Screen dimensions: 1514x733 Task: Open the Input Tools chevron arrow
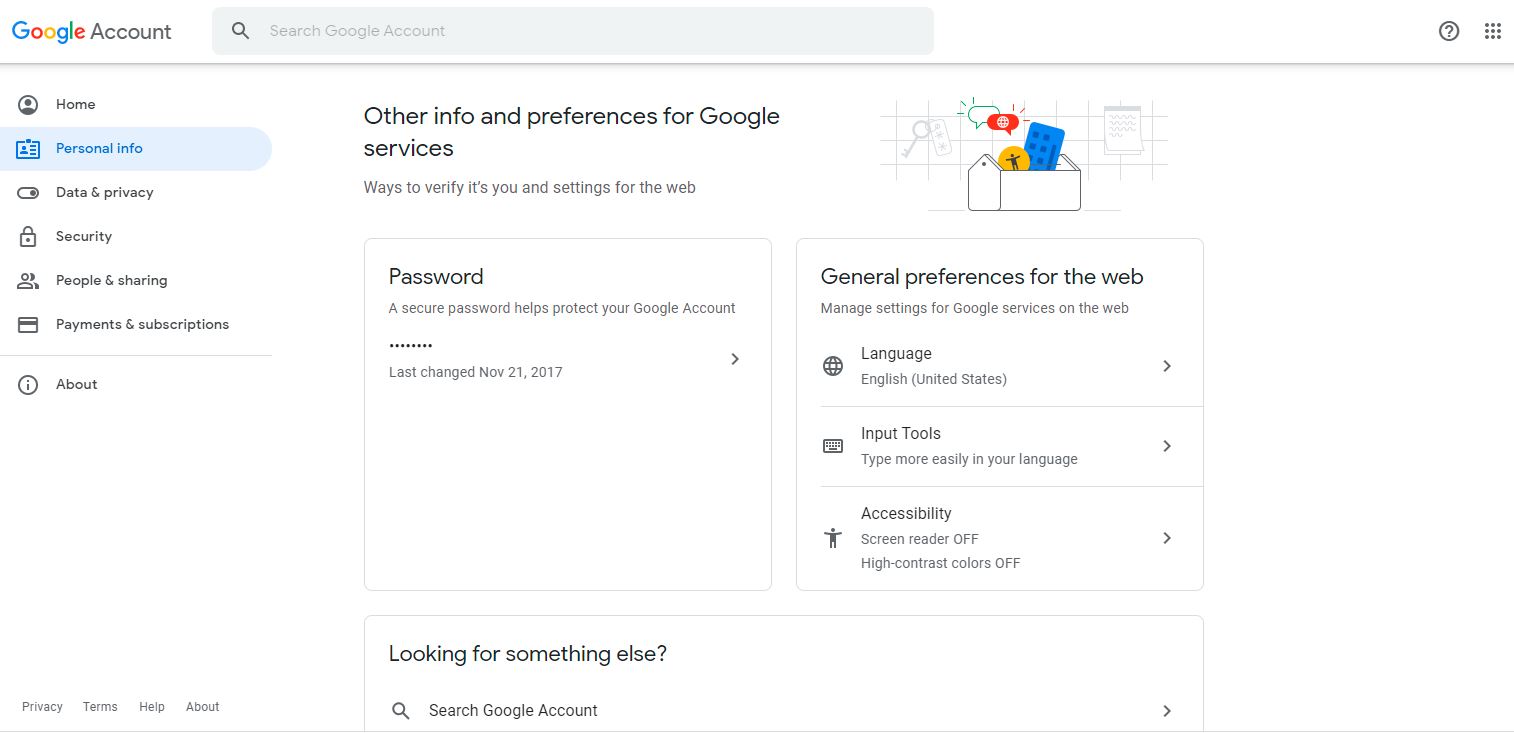[1167, 446]
